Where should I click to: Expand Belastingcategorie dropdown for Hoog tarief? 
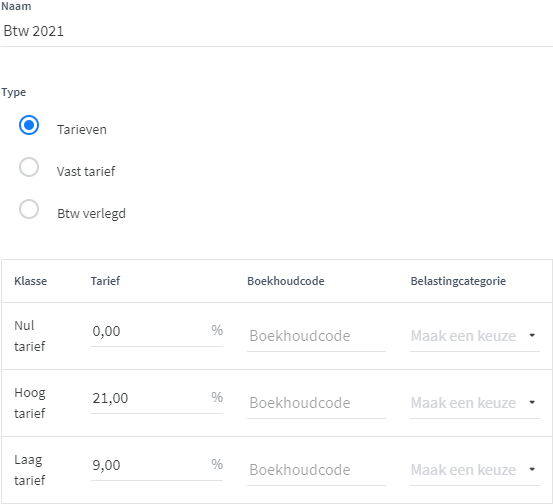pyautogui.click(x=475, y=403)
